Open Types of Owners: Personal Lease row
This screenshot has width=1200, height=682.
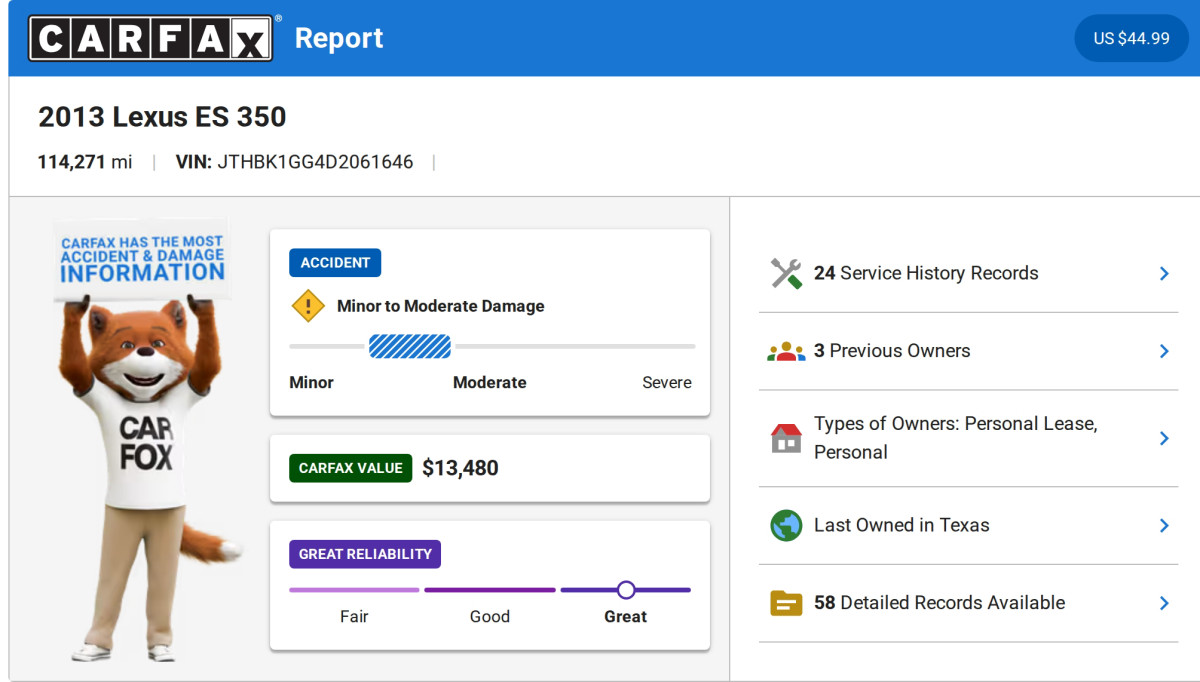[x=968, y=438]
